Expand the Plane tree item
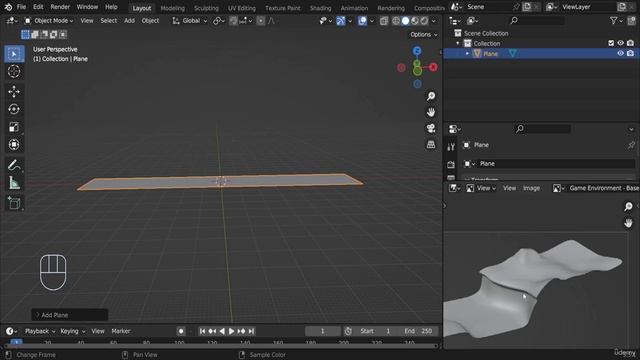Image resolution: width=640 pixels, height=360 pixels. tap(467, 53)
